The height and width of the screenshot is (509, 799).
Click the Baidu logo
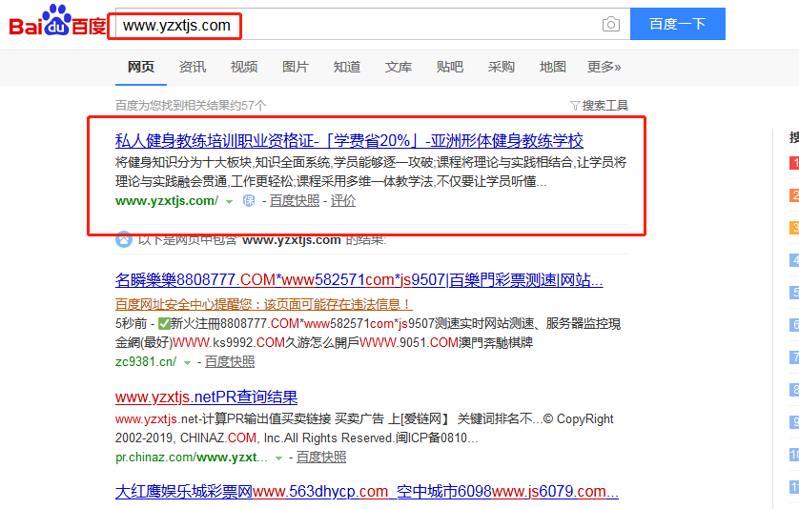click(57, 21)
